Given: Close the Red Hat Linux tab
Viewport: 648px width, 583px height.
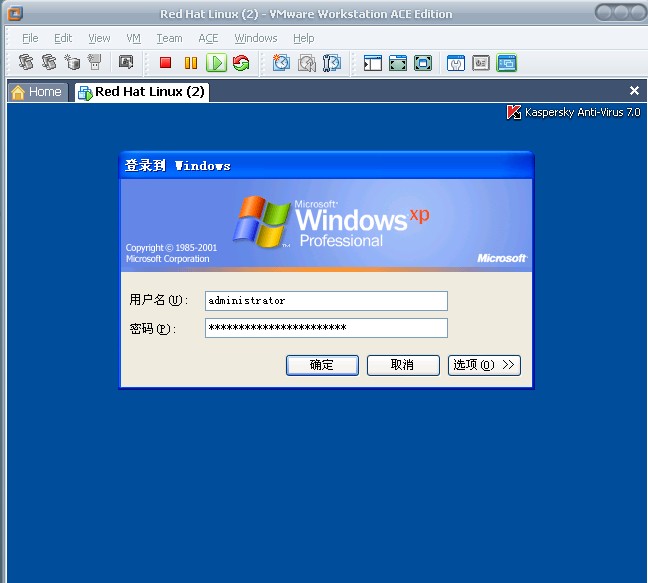Looking at the screenshot, I should tap(634, 90).
